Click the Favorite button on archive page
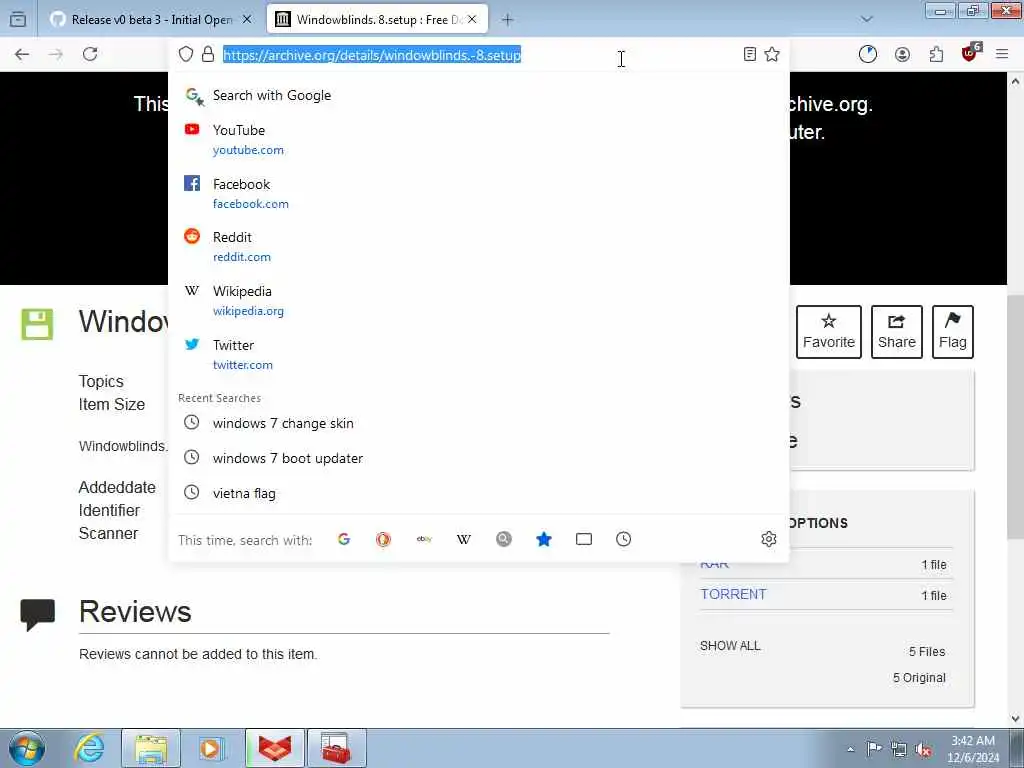This screenshot has width=1024, height=768. pos(829,332)
